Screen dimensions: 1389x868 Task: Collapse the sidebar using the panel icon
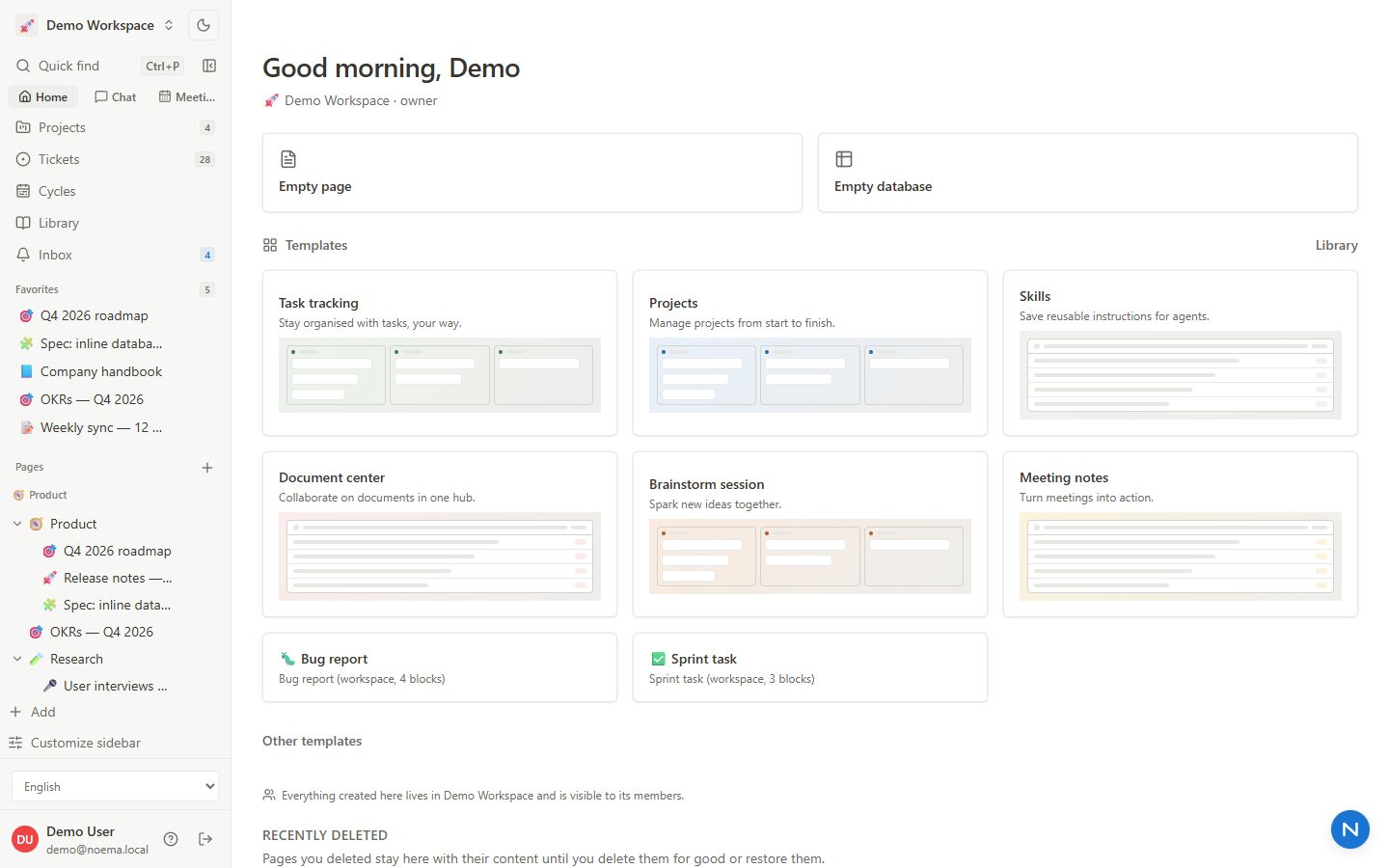point(209,66)
